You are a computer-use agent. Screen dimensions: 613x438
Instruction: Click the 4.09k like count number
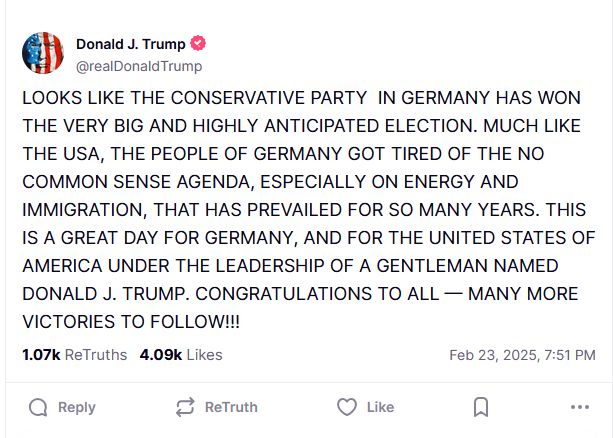tap(160, 355)
